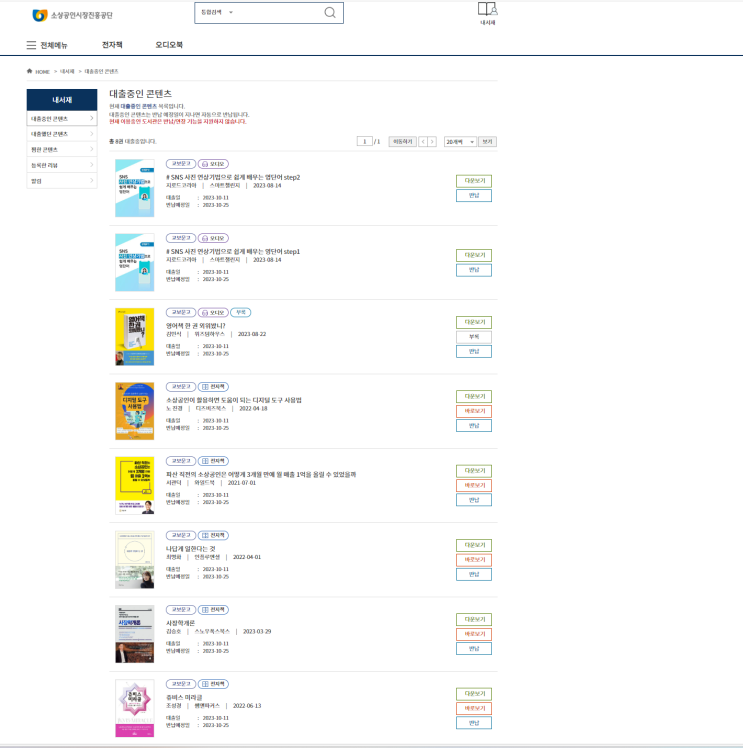Click 전자책 tag on 디지털 도구 사용법 book
Image resolution: width=743 pixels, height=748 pixels.
213,386
